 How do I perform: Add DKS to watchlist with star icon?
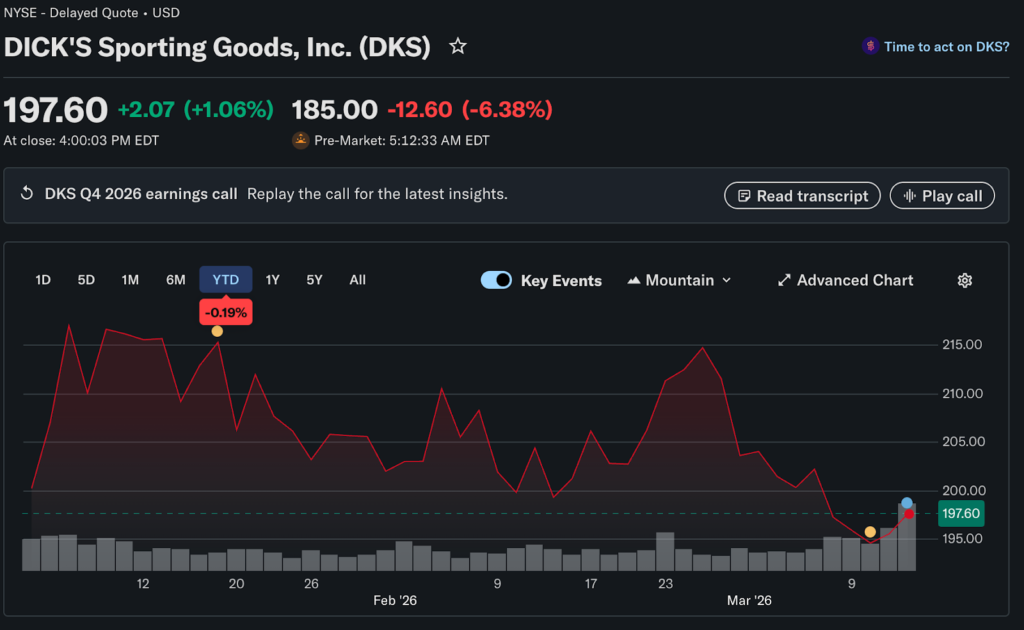coord(458,46)
